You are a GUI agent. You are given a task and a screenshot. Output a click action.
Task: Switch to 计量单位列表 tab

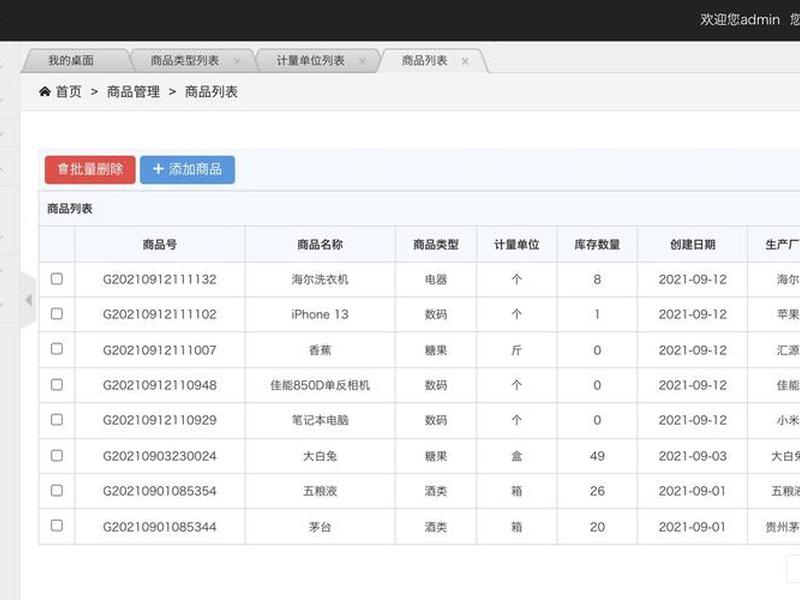[x=310, y=61]
